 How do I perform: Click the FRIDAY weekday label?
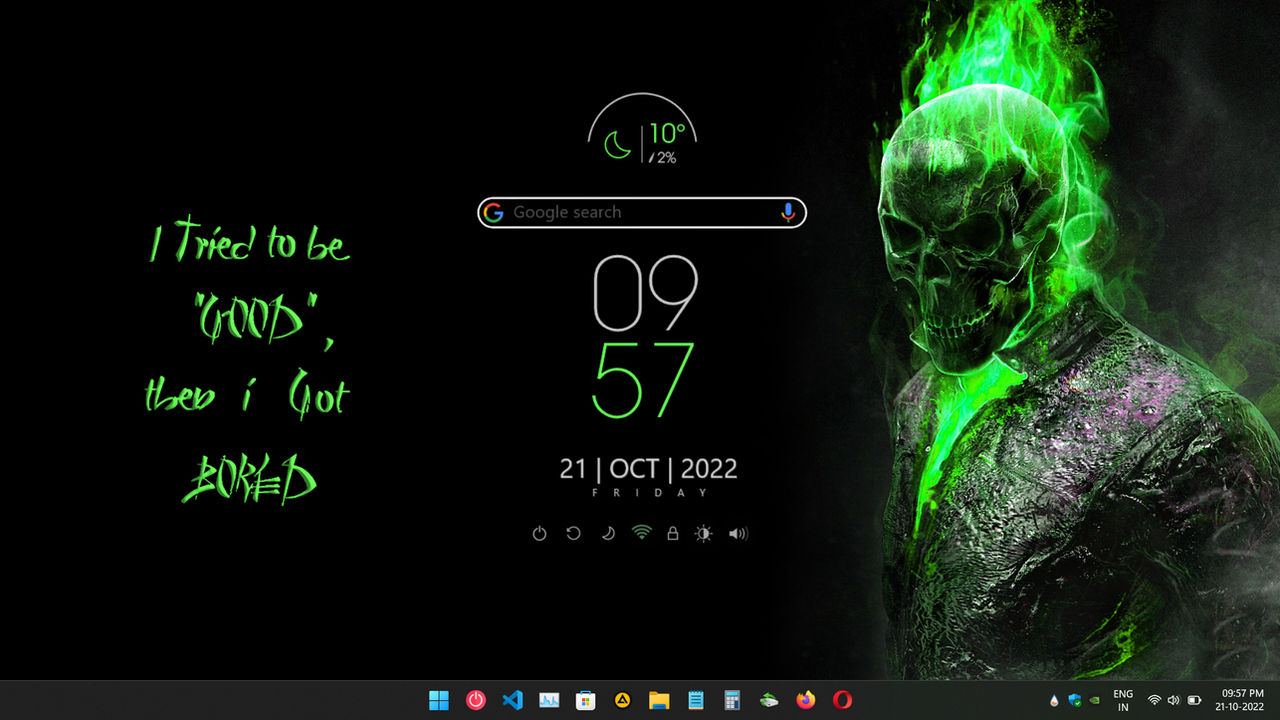pyautogui.click(x=649, y=493)
